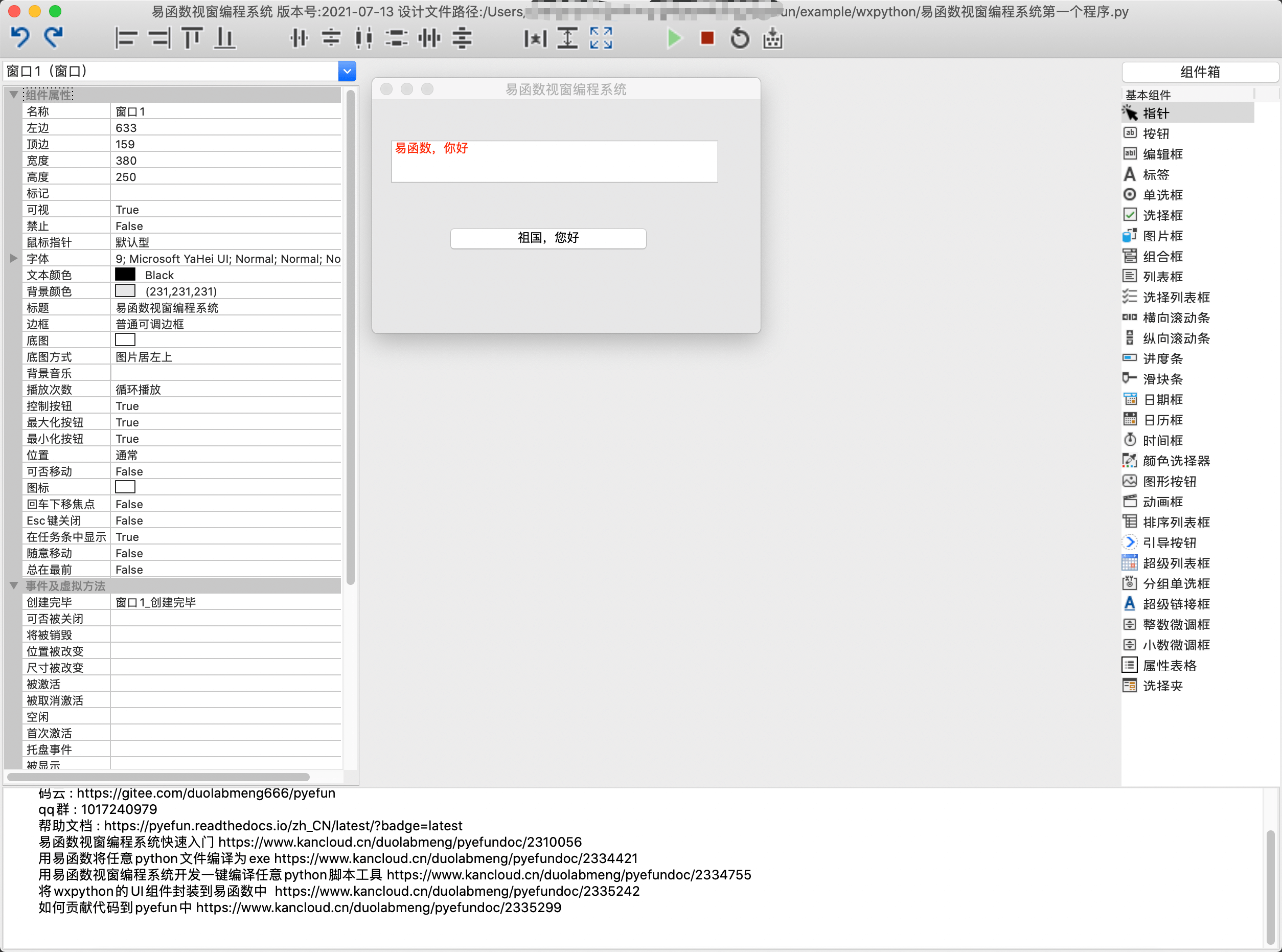
Task: Click the 播放次数 value 循环播放
Action: [x=226, y=390]
